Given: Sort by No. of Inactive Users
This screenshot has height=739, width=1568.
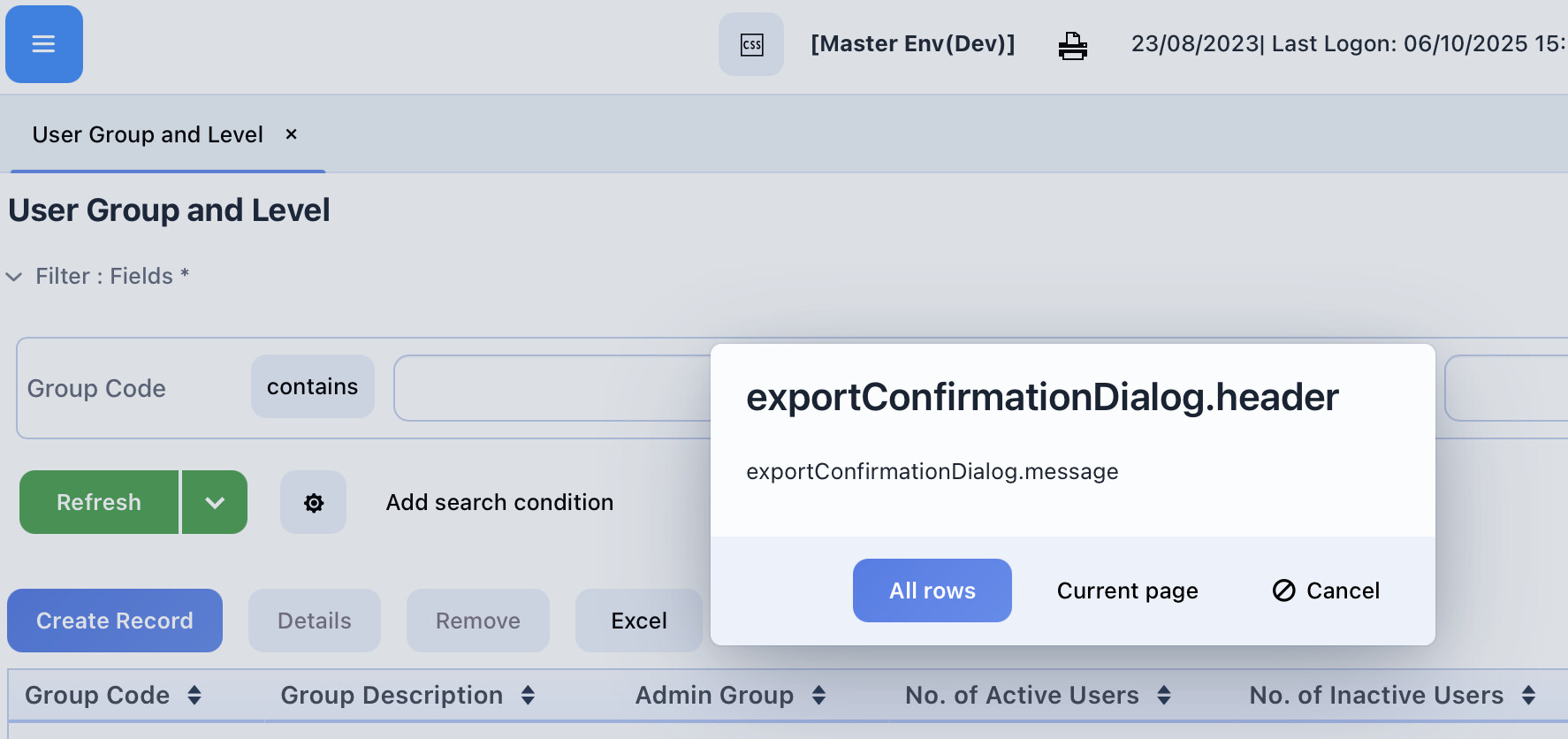Looking at the screenshot, I should pos(1528,696).
